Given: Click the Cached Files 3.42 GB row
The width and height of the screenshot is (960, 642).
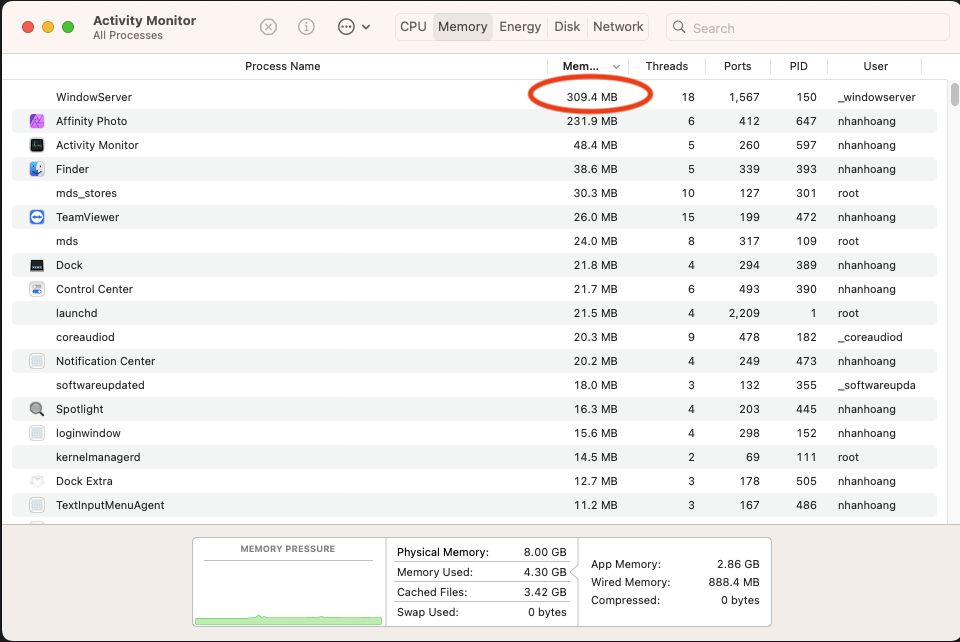Looking at the screenshot, I should point(481,592).
